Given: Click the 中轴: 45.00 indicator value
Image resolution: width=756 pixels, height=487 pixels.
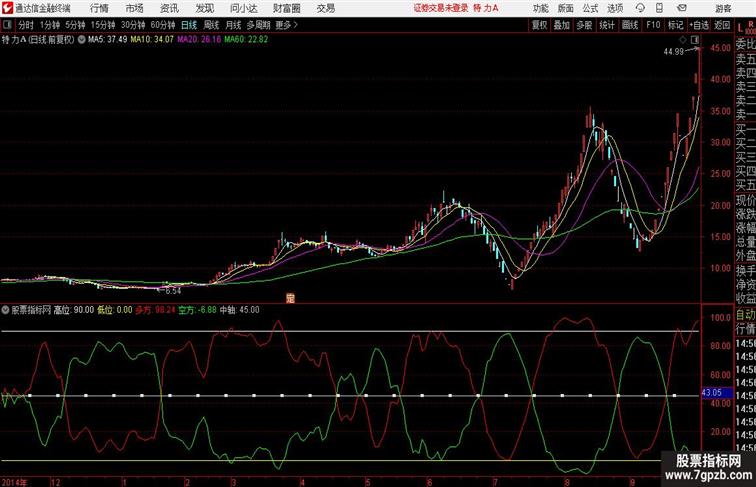Looking at the screenshot, I should point(240,310).
